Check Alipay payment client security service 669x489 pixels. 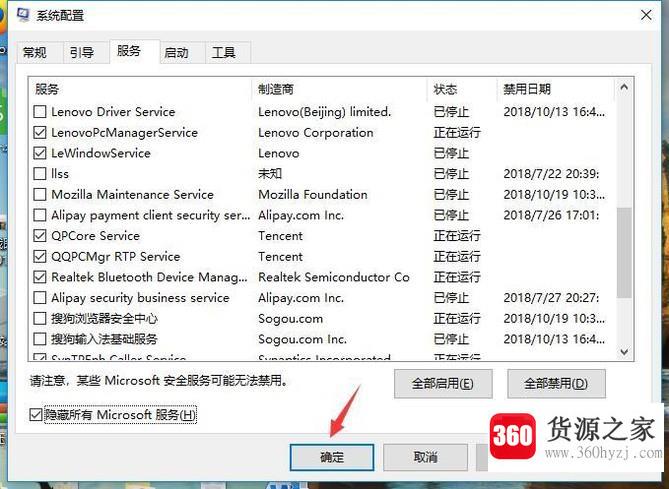40,215
